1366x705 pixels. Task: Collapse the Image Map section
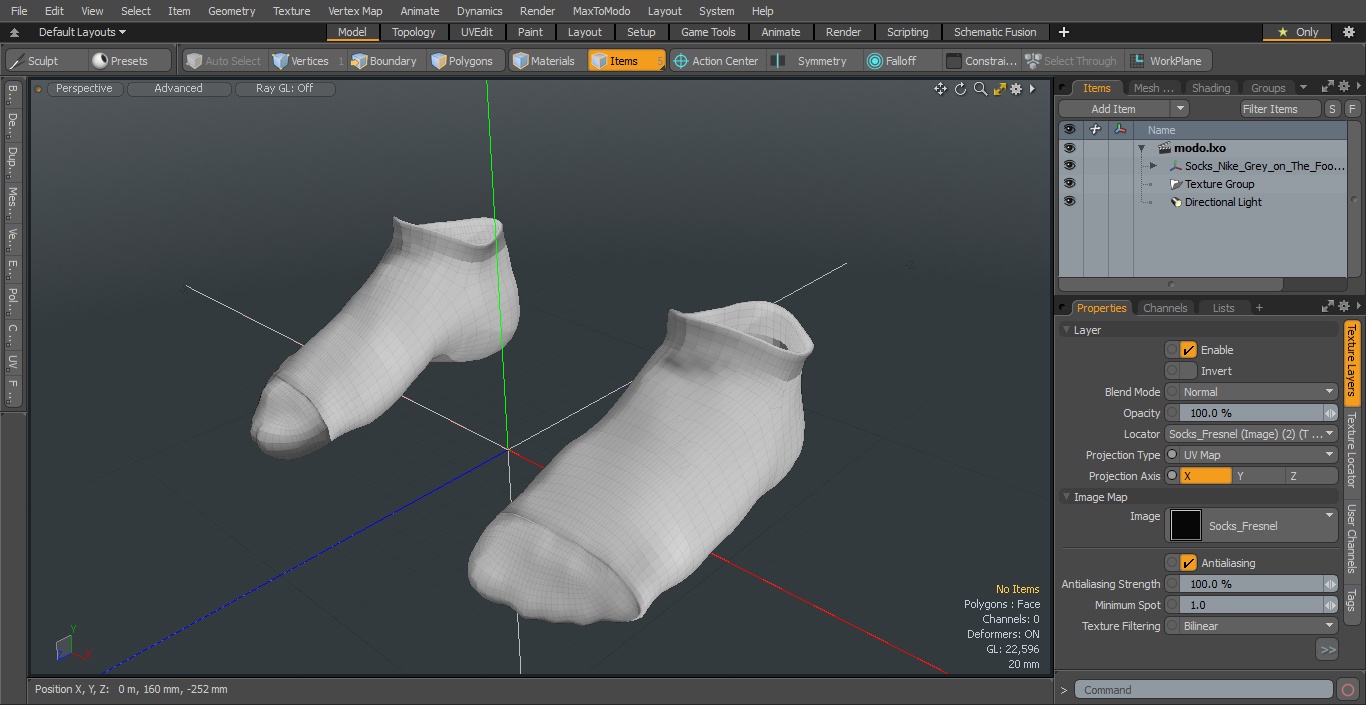click(x=1067, y=497)
